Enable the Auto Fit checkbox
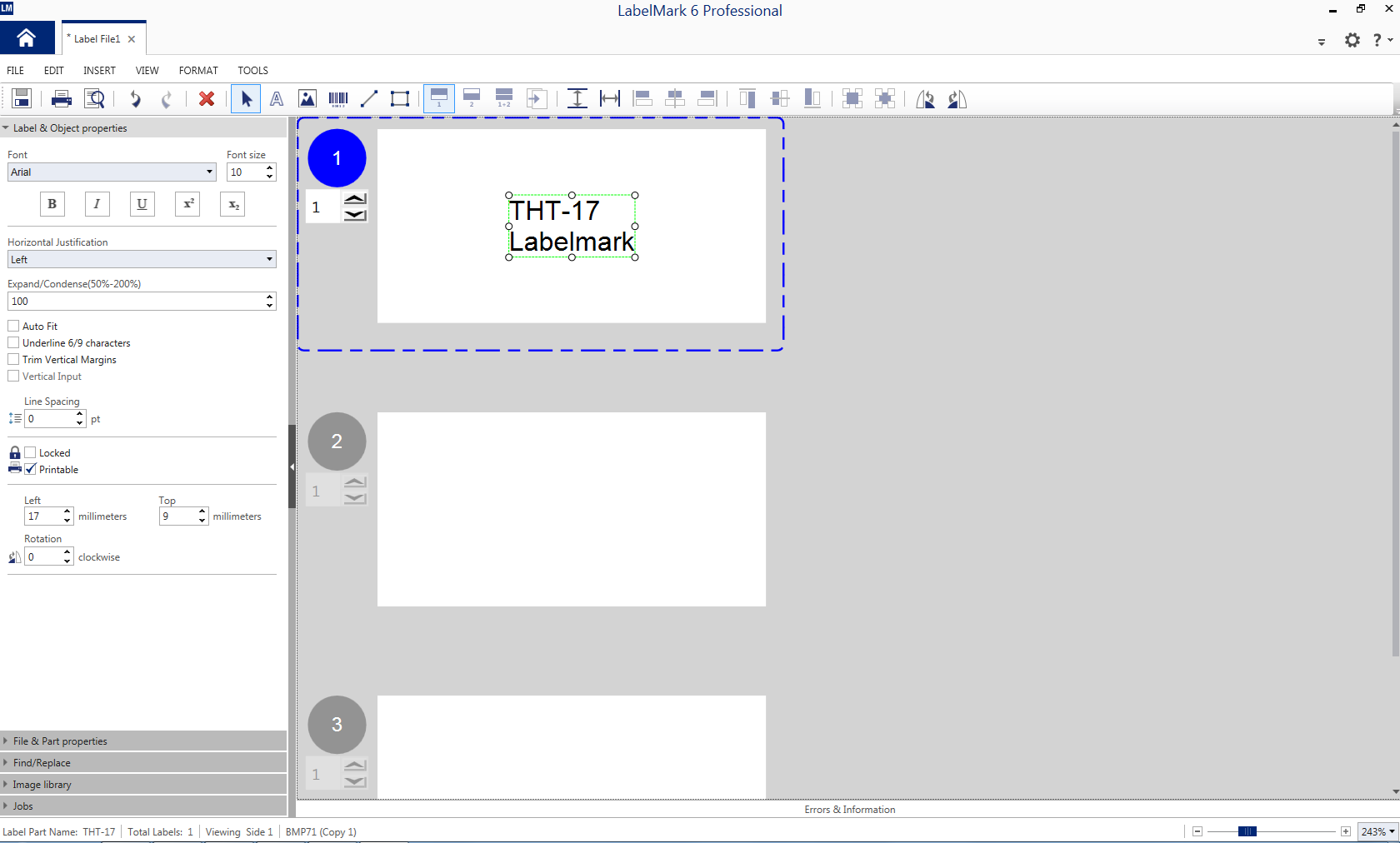The image size is (1400, 843). pyautogui.click(x=13, y=326)
